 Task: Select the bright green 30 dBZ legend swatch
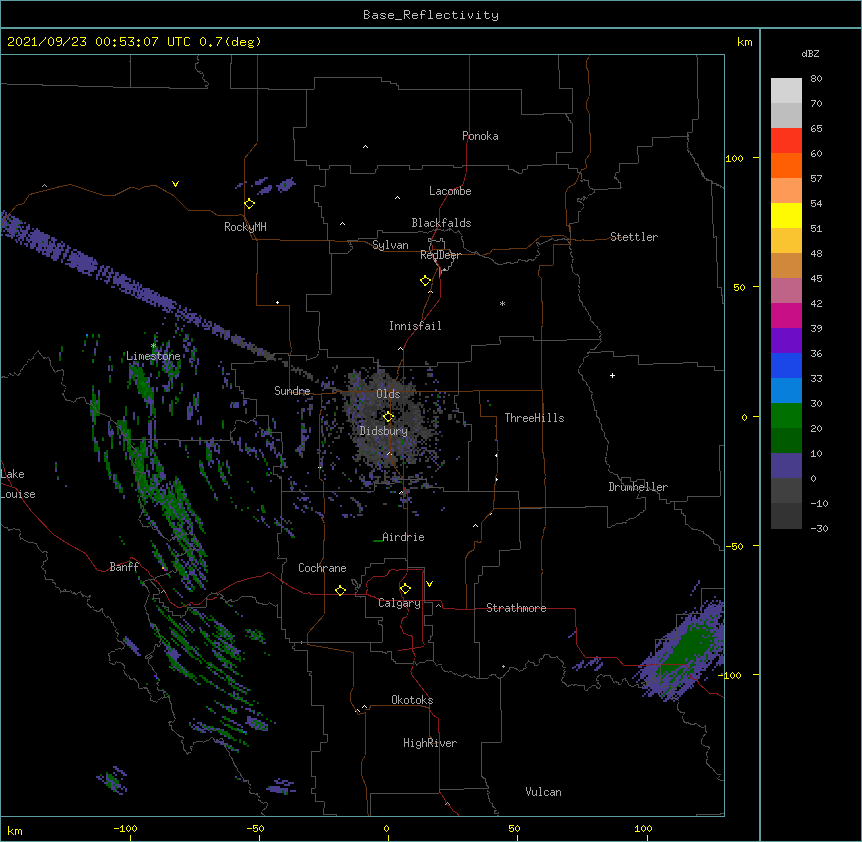pyautogui.click(x=786, y=416)
